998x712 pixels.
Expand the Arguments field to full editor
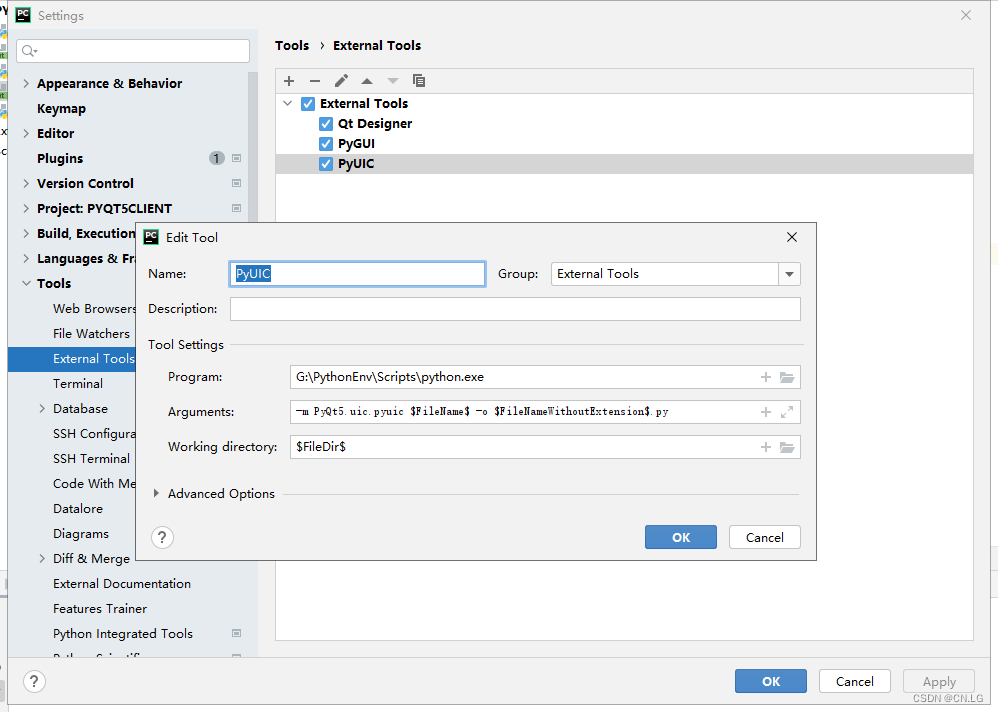point(786,411)
